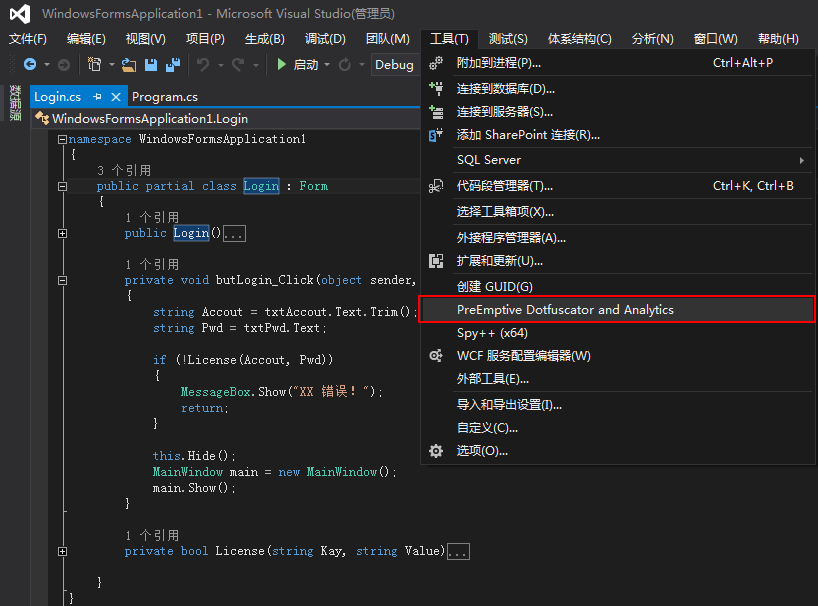Click the ellipsis box after Login()

[x=234, y=233]
